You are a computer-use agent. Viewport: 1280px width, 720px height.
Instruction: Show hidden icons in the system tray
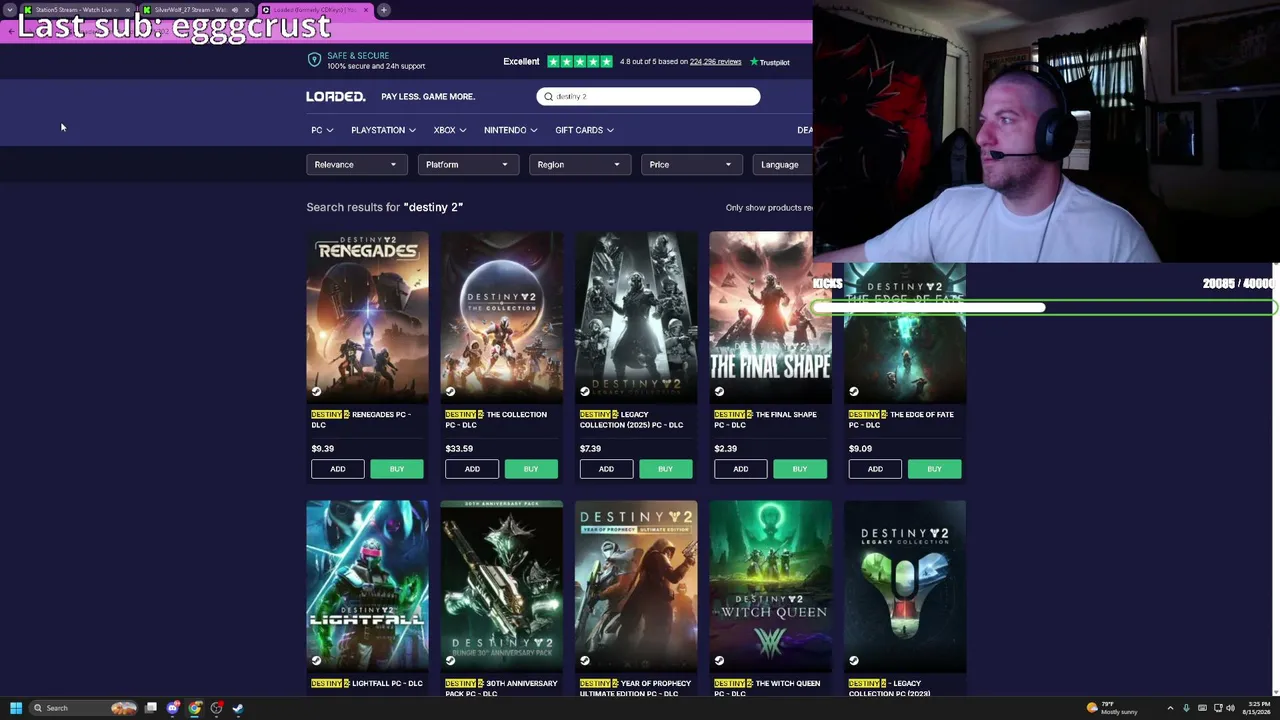pos(1170,708)
